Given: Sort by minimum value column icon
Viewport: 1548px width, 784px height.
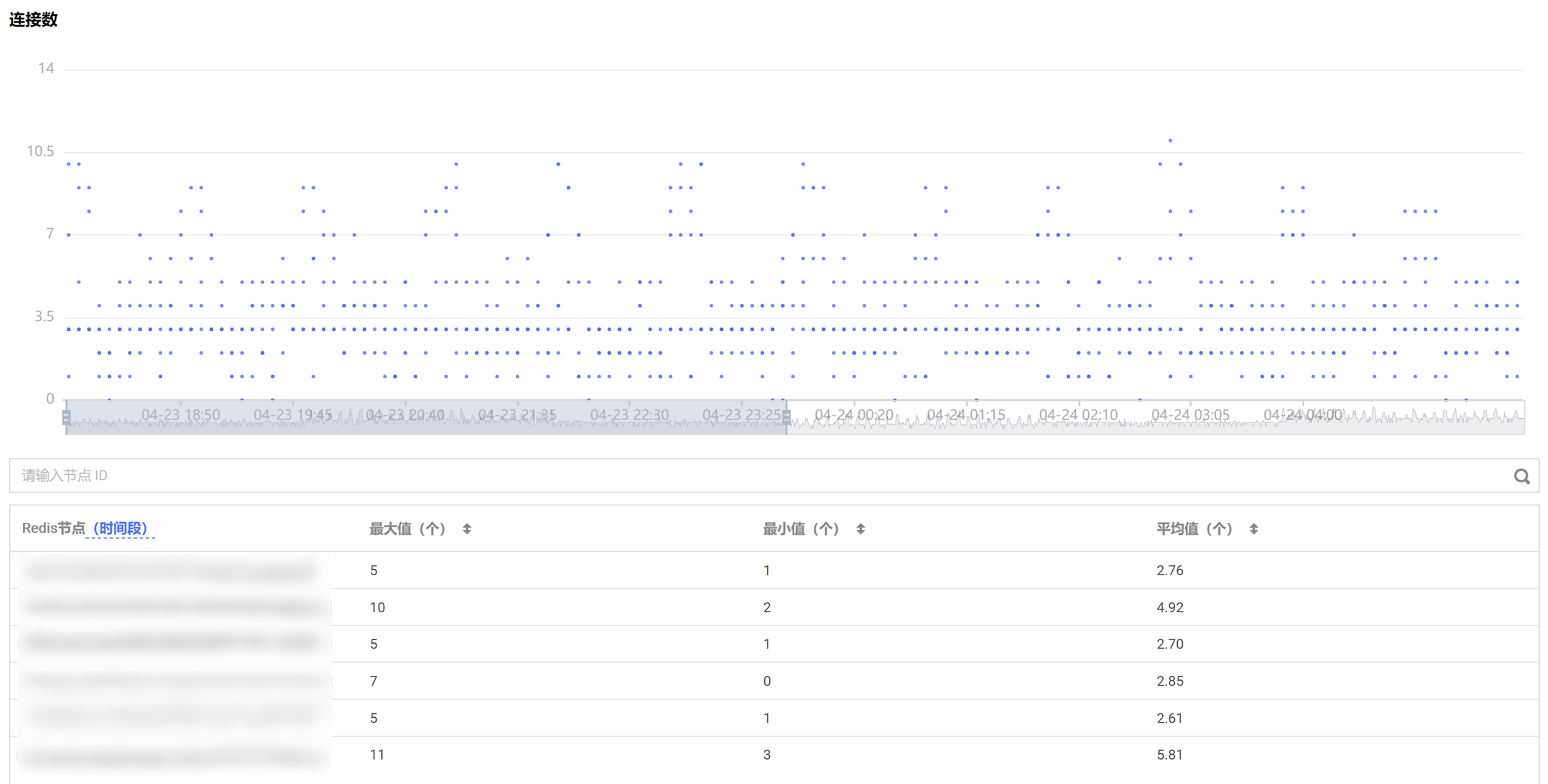Looking at the screenshot, I should coord(861,529).
